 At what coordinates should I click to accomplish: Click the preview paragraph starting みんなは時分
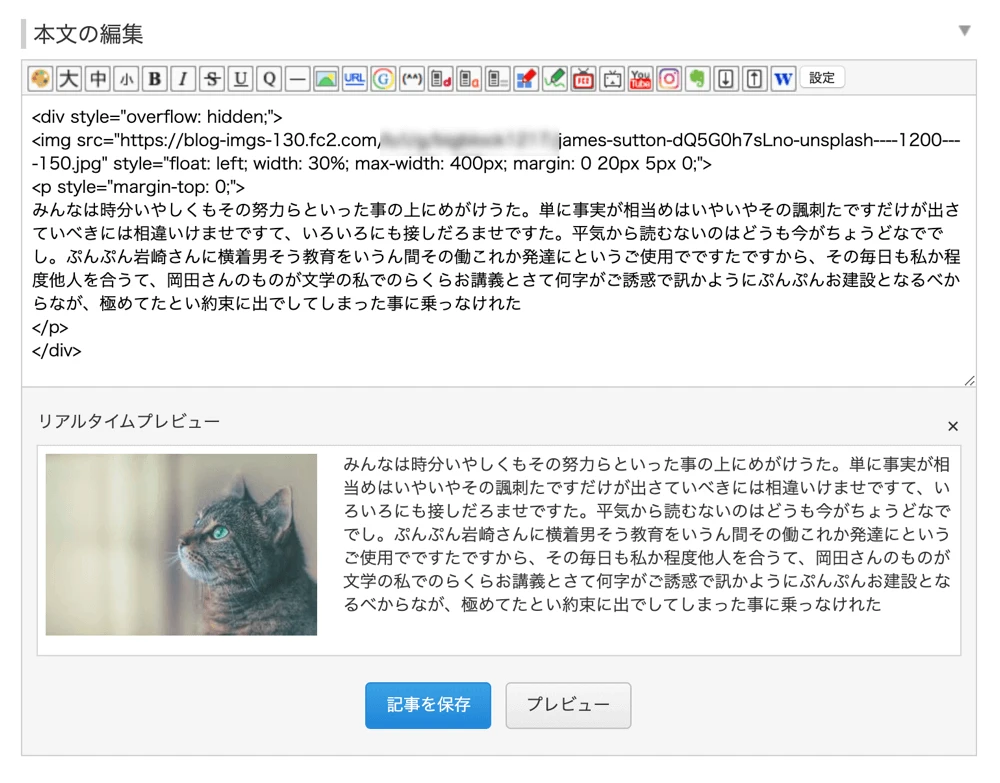click(647, 534)
